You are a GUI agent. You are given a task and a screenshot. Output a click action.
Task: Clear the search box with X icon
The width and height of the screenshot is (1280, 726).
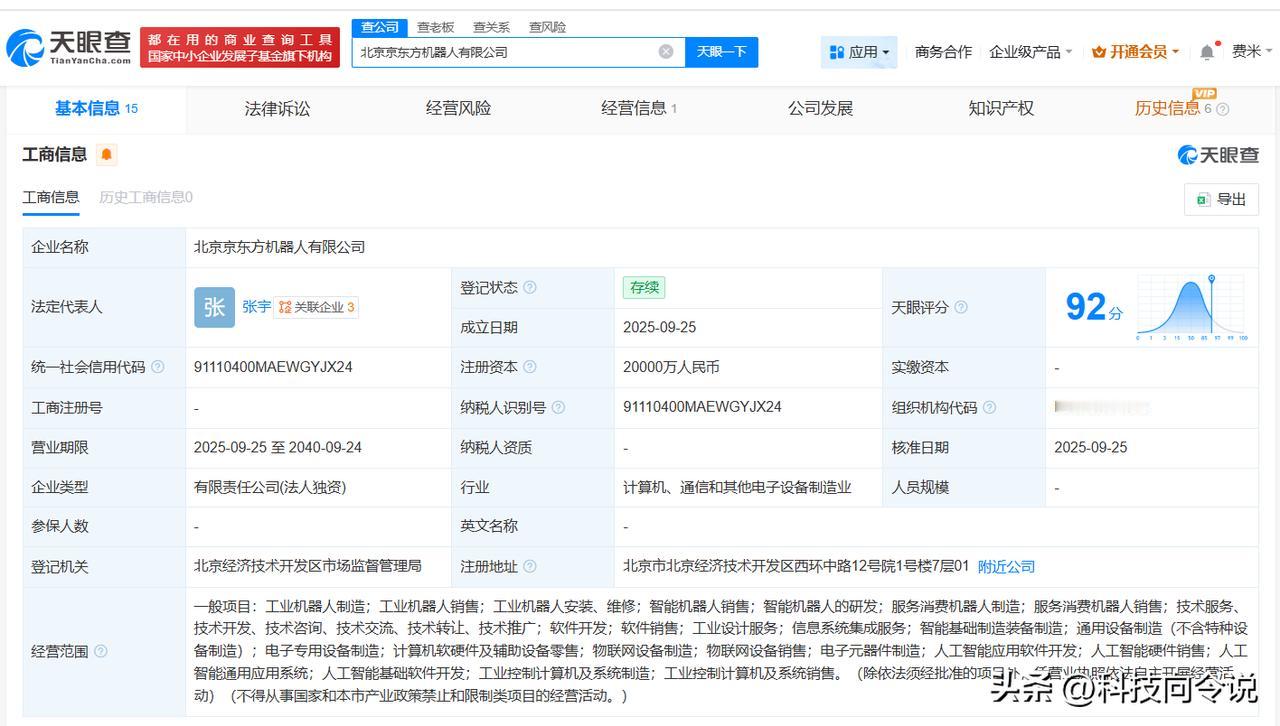point(666,52)
